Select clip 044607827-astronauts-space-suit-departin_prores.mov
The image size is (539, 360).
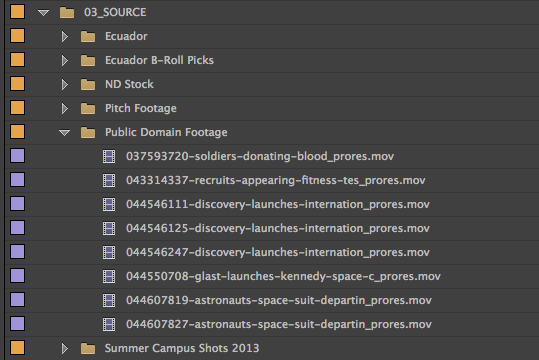tap(279, 325)
